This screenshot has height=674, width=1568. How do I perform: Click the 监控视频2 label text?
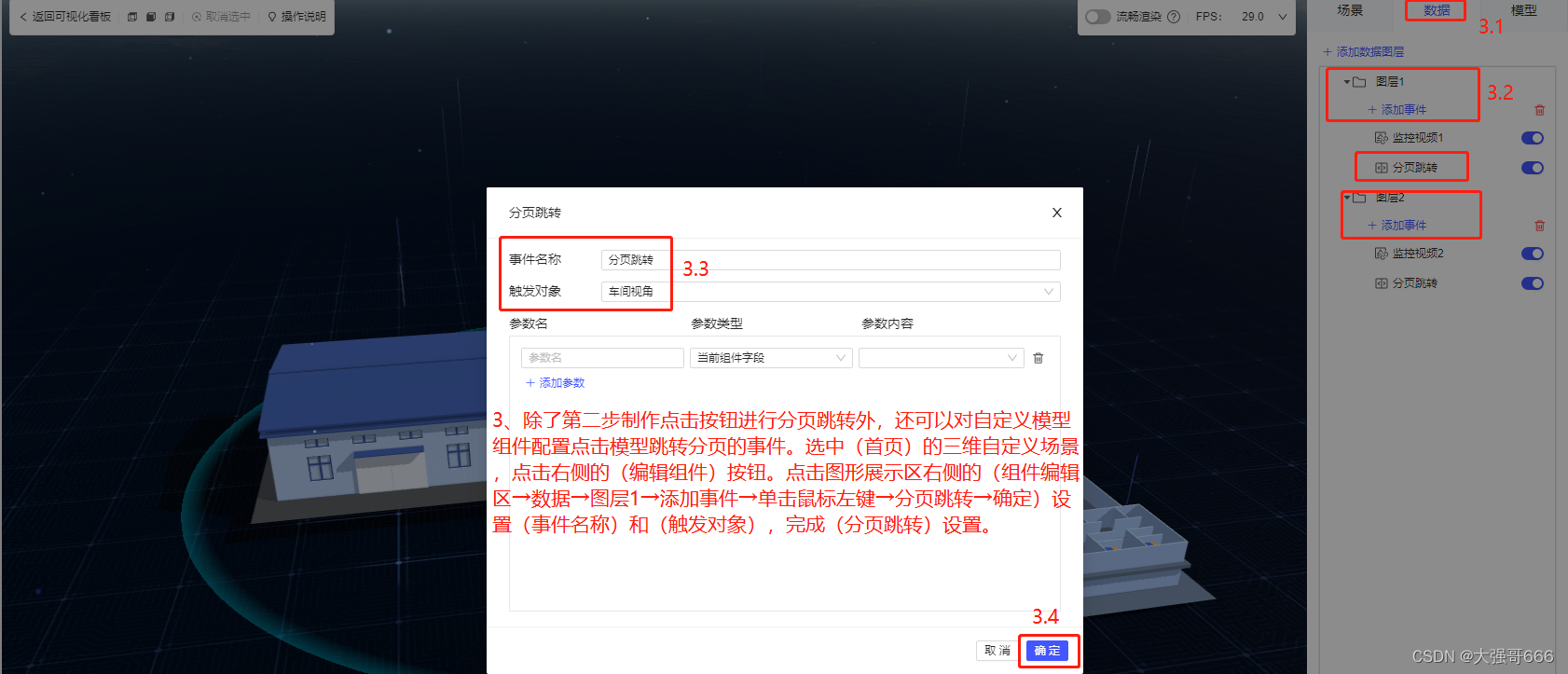click(1418, 254)
